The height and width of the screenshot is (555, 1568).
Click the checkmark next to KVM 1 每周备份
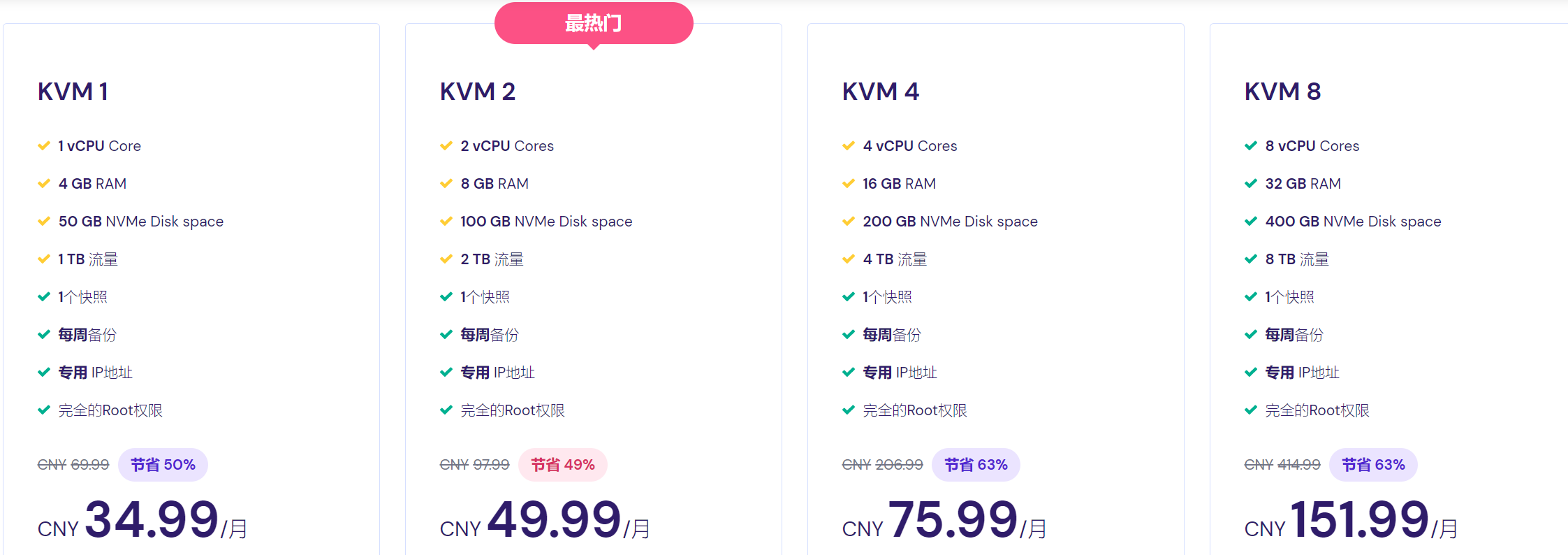44,335
